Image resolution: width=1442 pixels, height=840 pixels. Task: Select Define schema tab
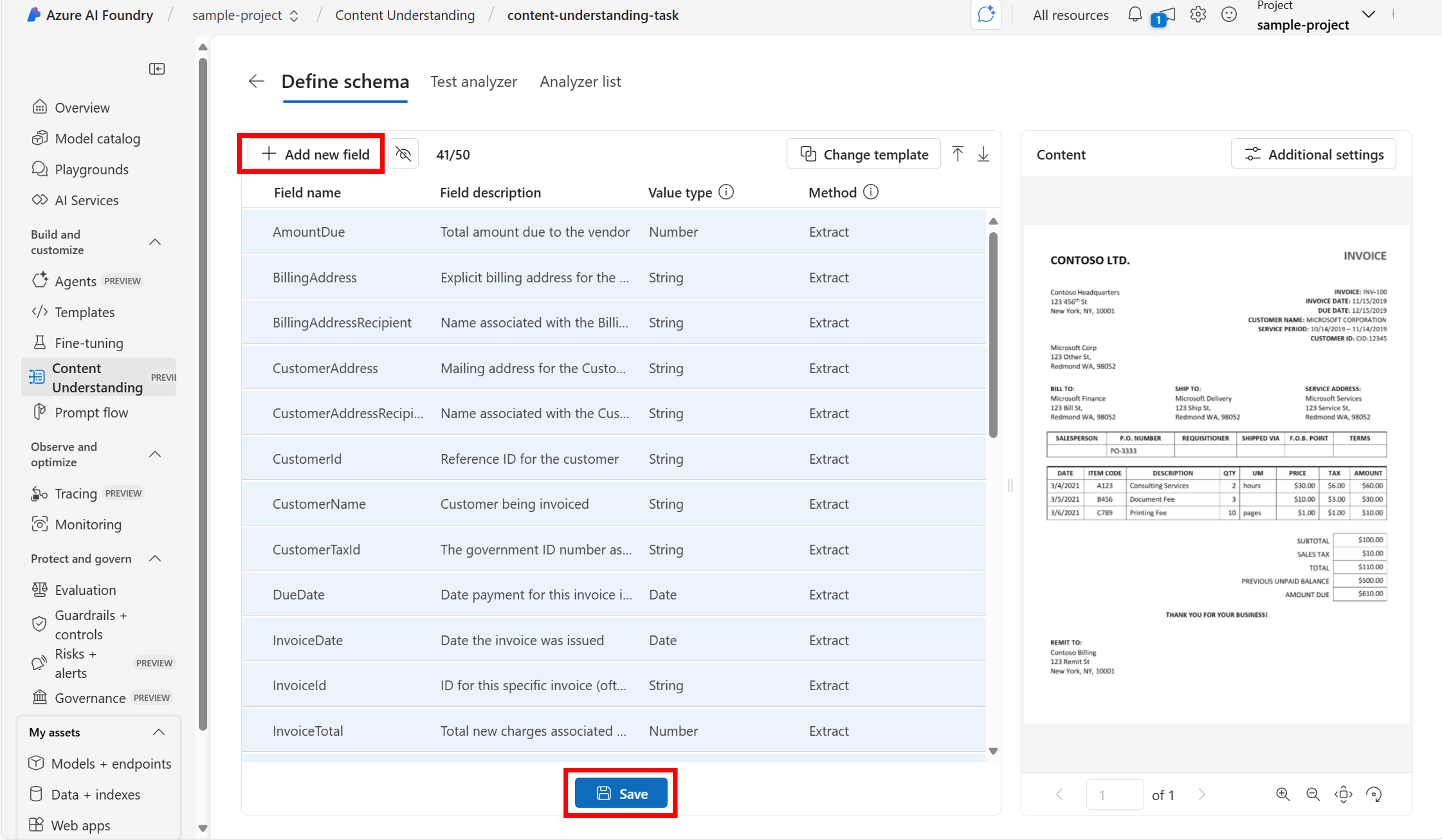pyautogui.click(x=345, y=82)
